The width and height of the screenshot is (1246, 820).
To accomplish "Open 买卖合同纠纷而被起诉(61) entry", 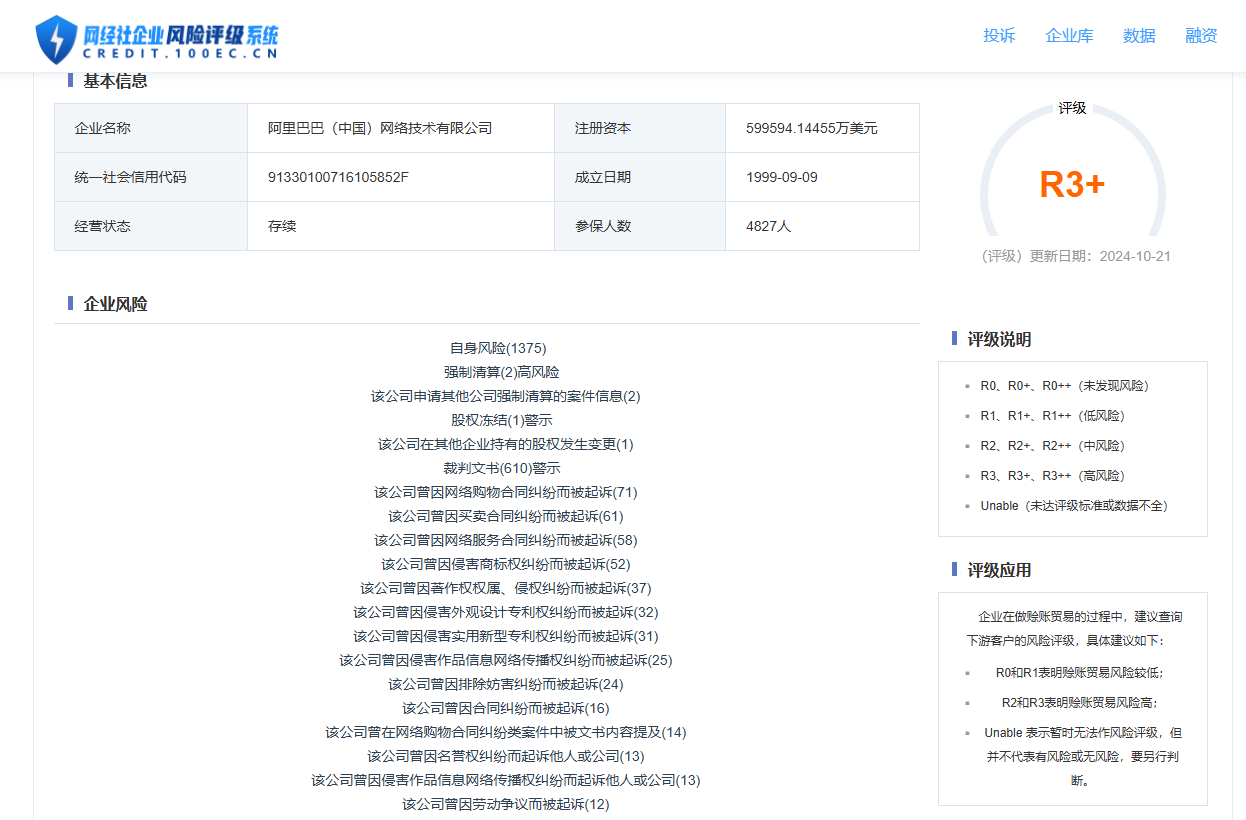I will point(505,516).
